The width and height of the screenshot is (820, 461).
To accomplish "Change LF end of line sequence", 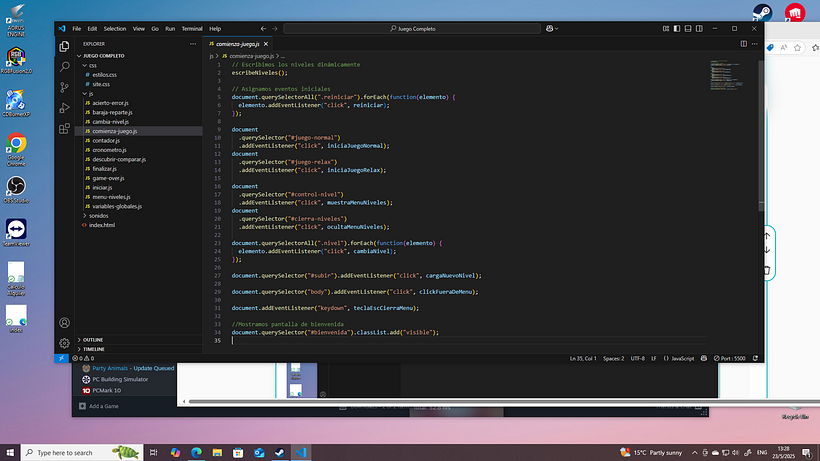I will (x=654, y=359).
